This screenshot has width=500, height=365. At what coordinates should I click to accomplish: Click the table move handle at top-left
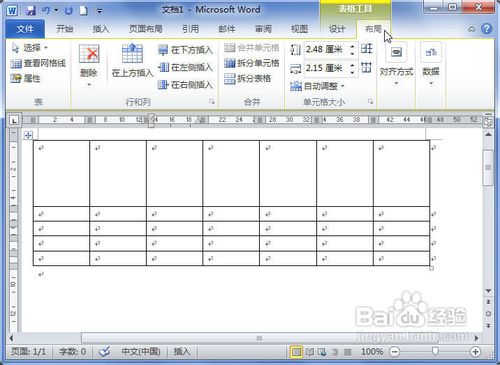click(x=28, y=135)
